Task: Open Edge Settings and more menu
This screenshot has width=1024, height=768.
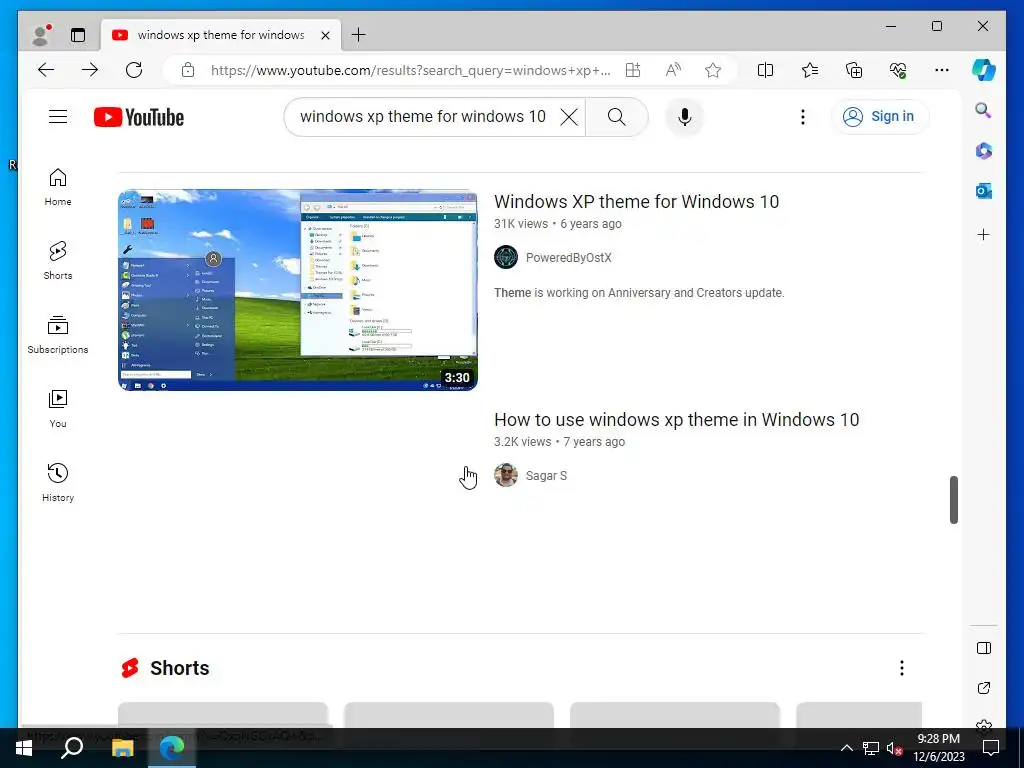Action: pos(942,70)
